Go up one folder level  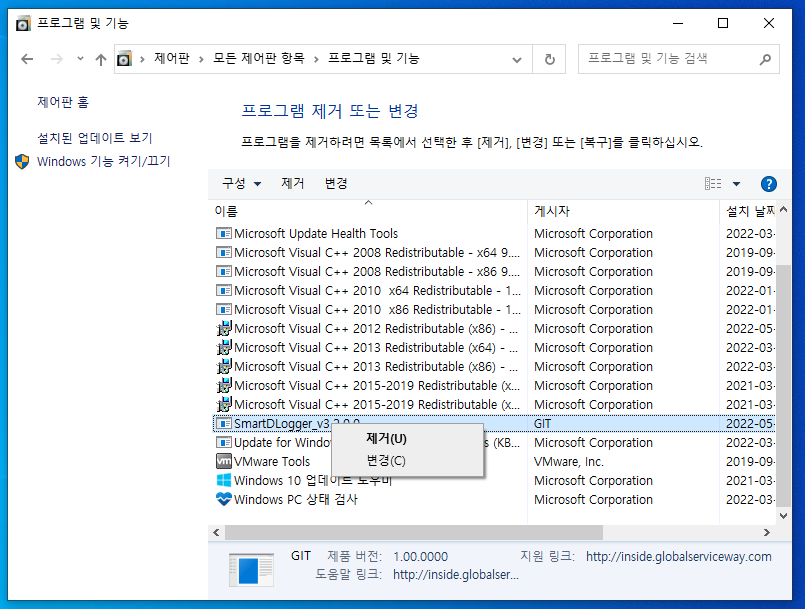coord(101,59)
